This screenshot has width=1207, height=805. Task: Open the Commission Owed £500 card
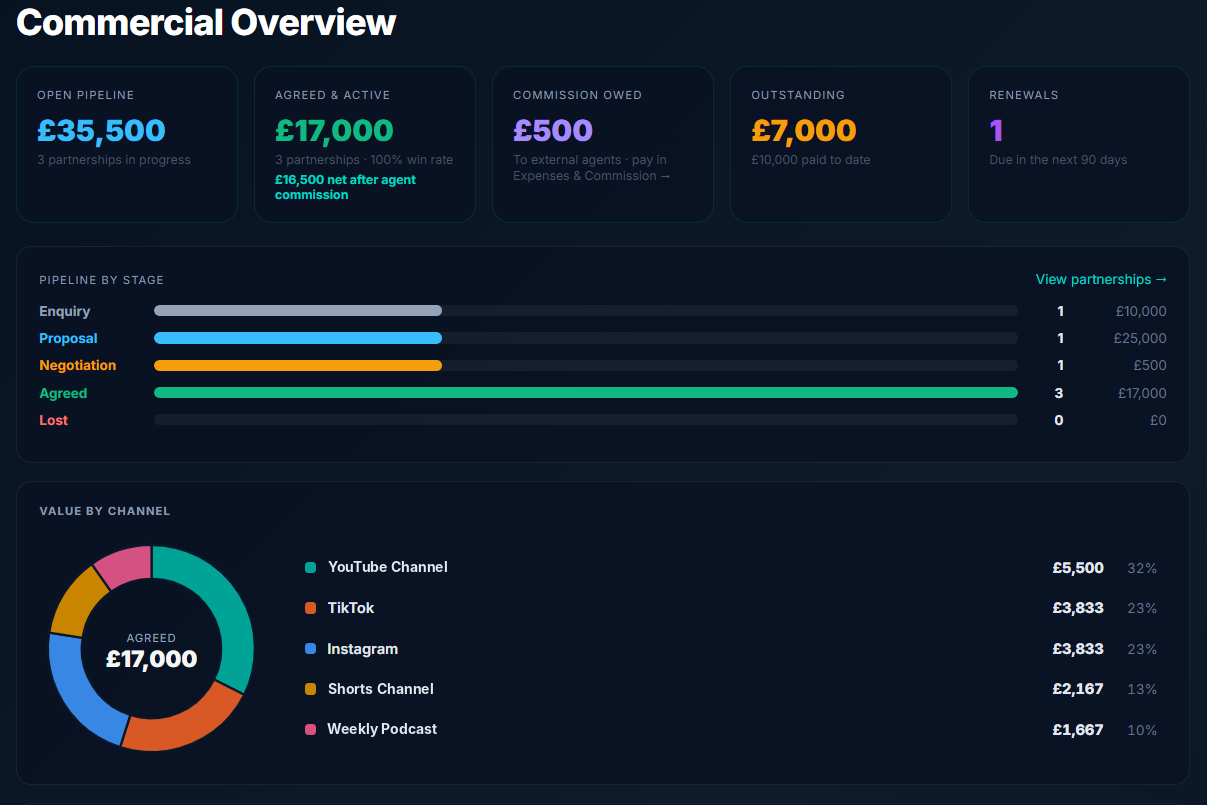click(603, 144)
